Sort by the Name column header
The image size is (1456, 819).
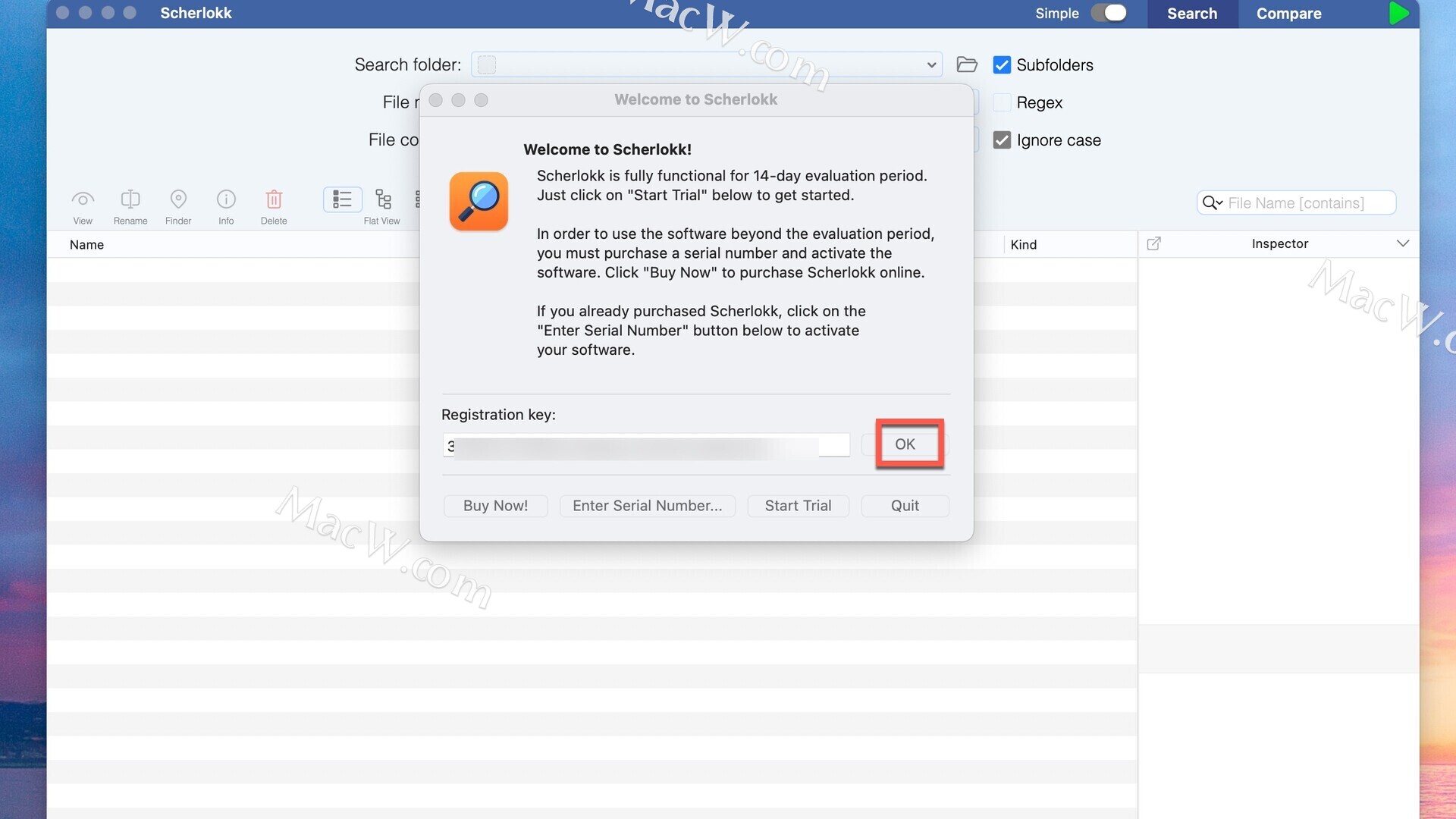(x=86, y=244)
